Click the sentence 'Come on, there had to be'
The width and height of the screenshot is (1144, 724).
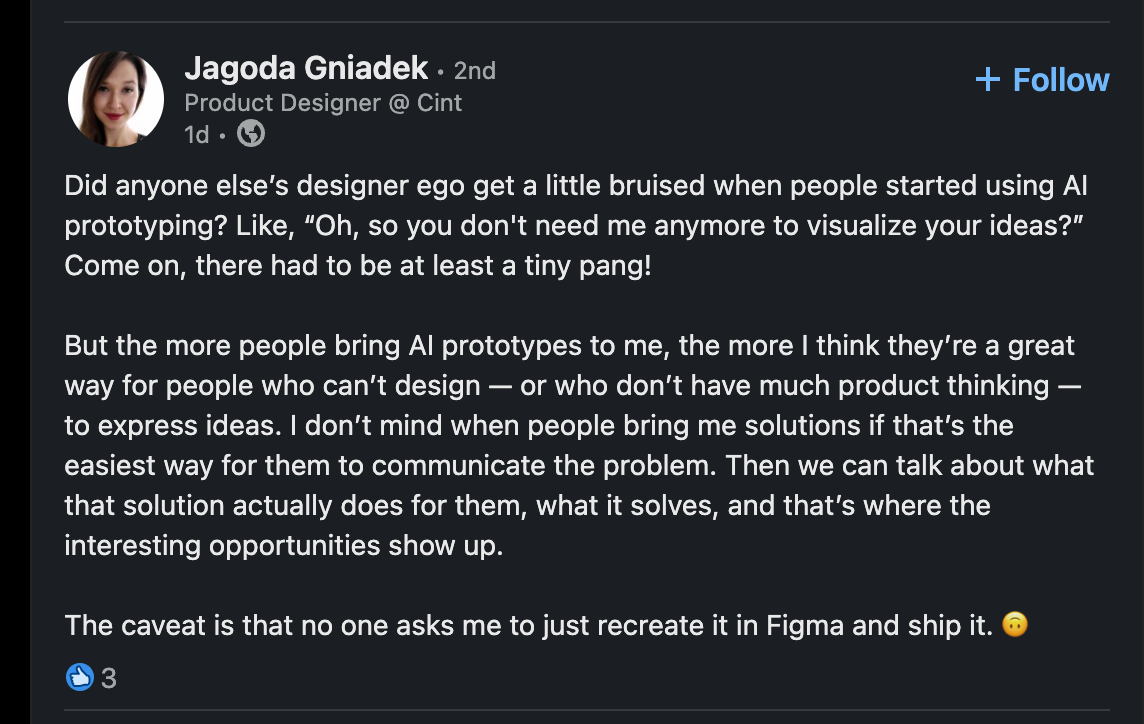(x=358, y=266)
